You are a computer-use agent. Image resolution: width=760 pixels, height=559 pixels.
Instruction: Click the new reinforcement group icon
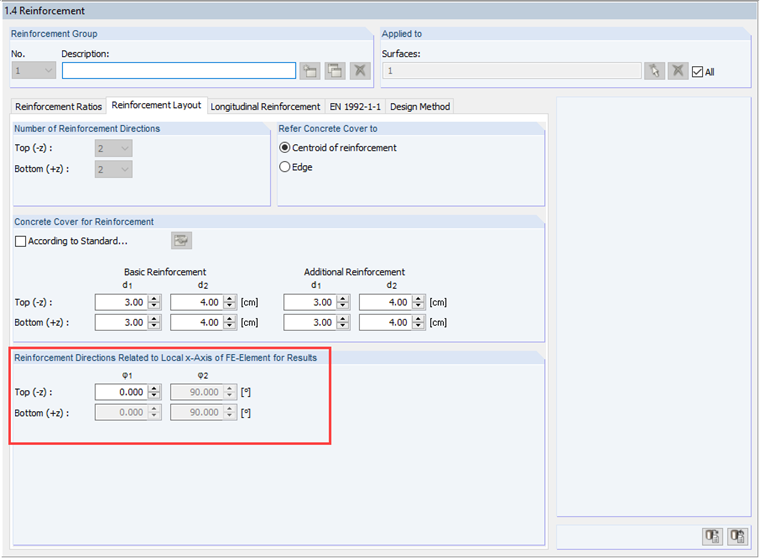tap(310, 71)
